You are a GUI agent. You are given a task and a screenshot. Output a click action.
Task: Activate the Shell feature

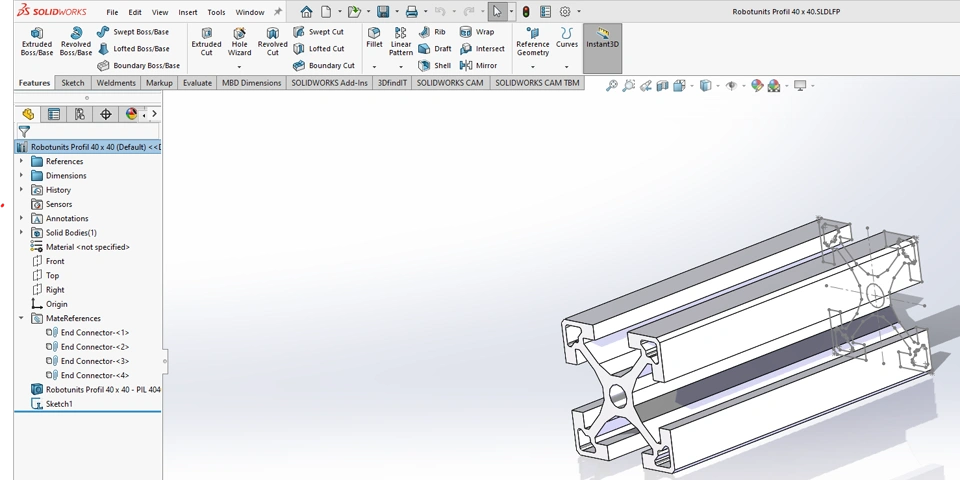[434, 66]
